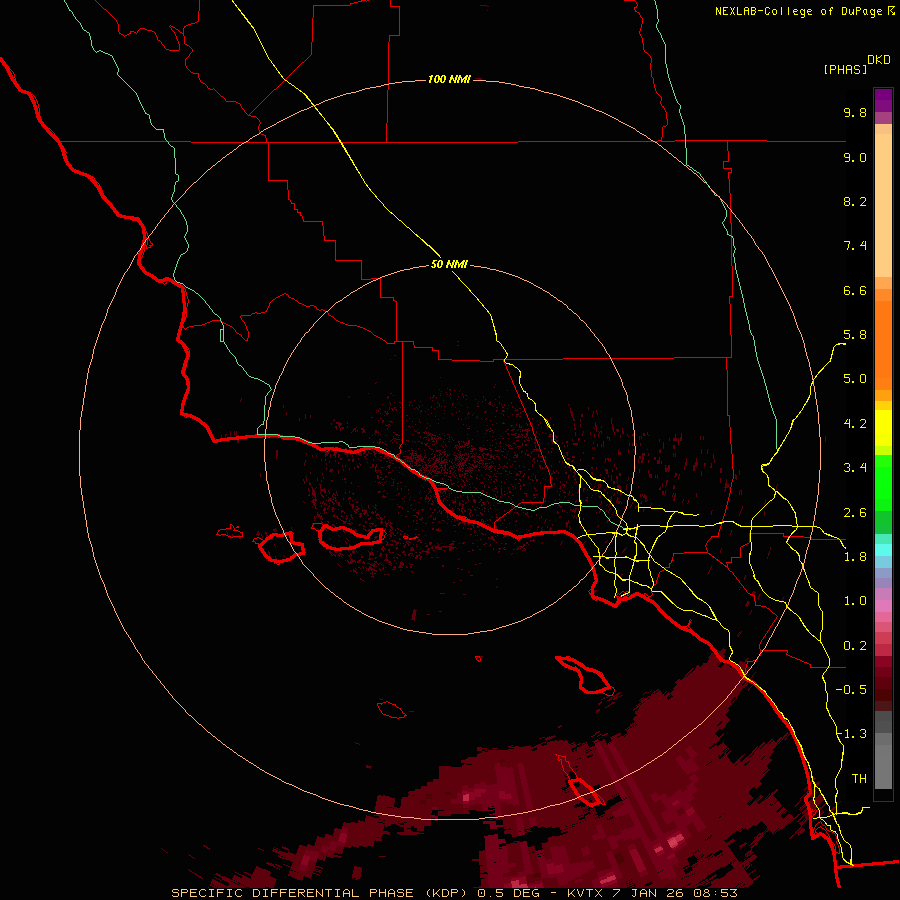Screen dimensions: 900x900
Task: Click the 9.8 scale value
Action: (x=855, y=112)
